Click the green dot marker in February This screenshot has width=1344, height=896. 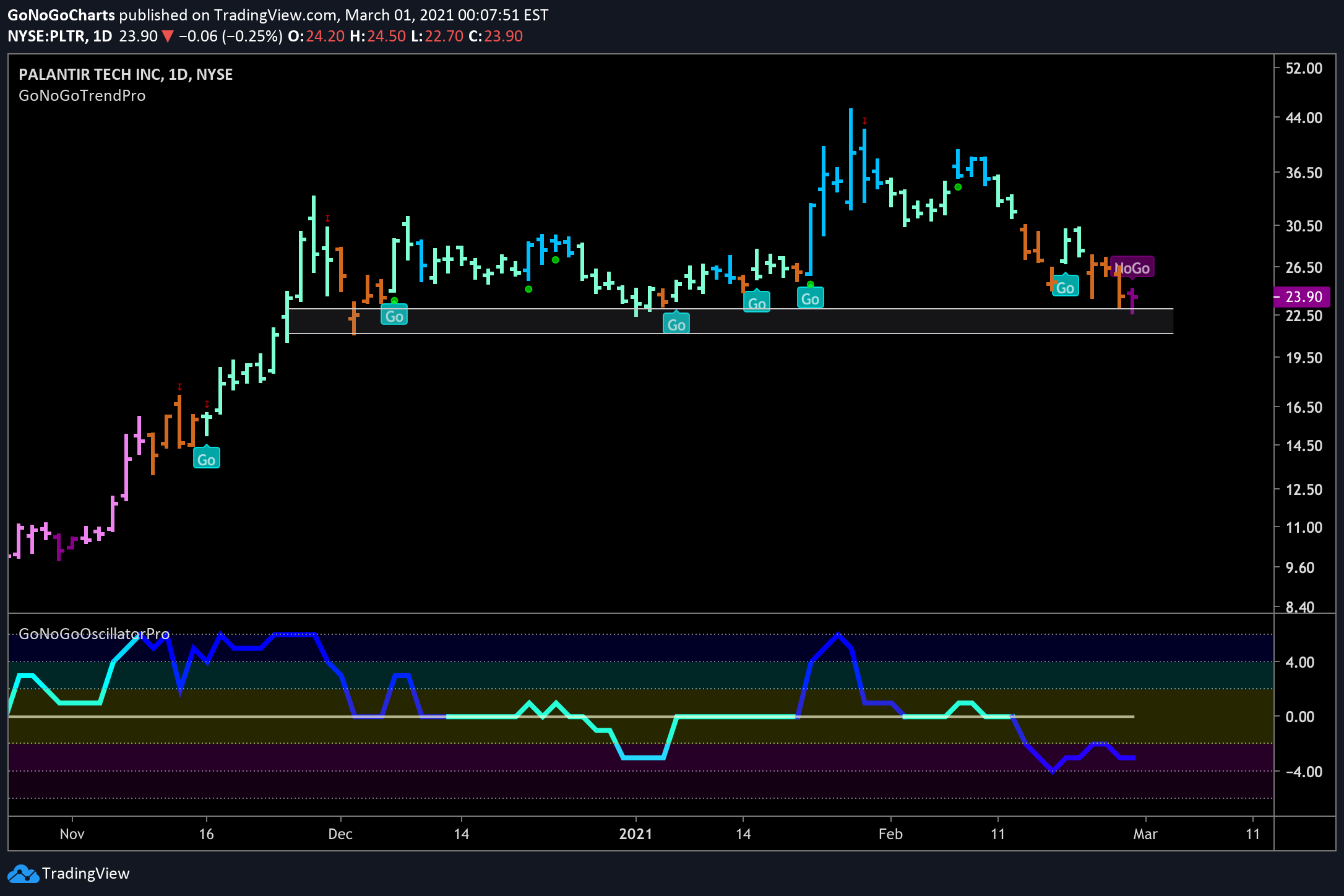click(958, 187)
